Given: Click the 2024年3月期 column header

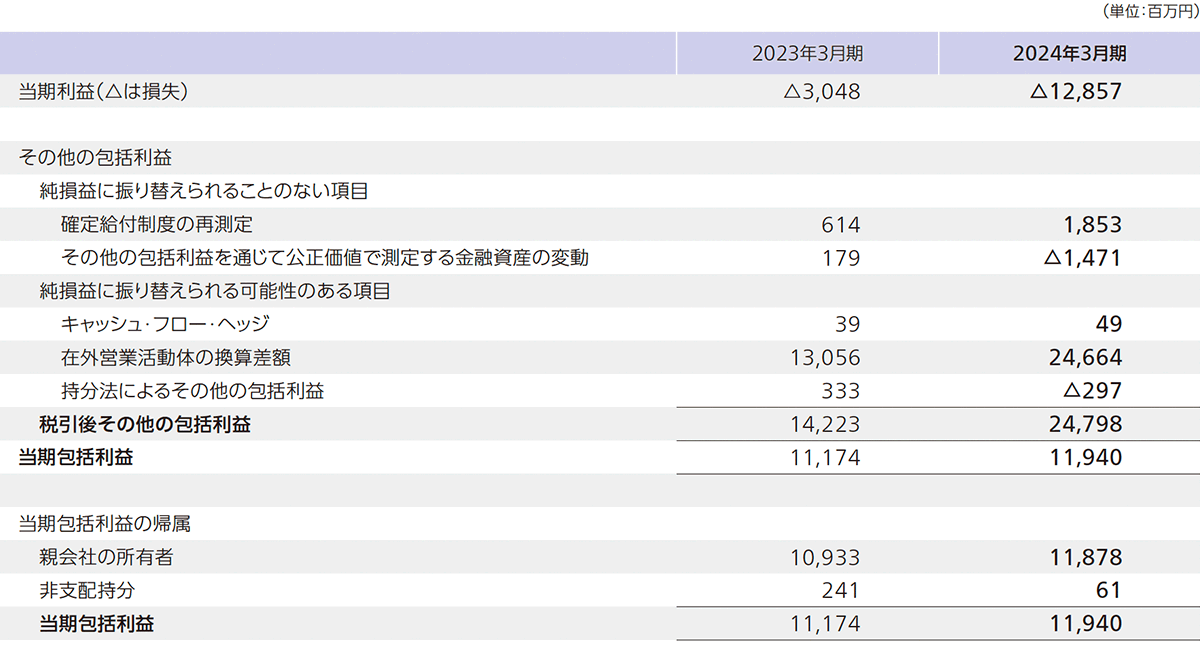Looking at the screenshot, I should [1069, 53].
